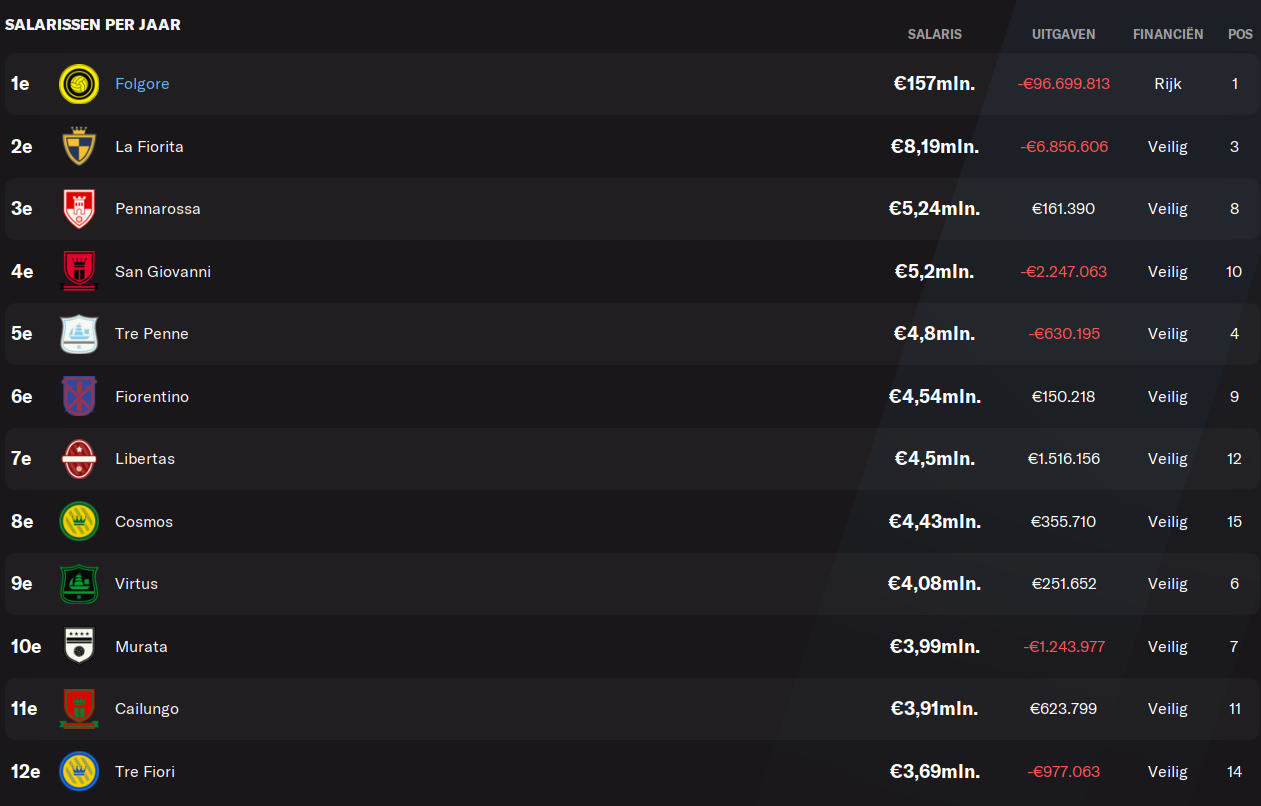Select the Libertas round badge
Image resolution: width=1261 pixels, height=806 pixels.
coord(79,459)
